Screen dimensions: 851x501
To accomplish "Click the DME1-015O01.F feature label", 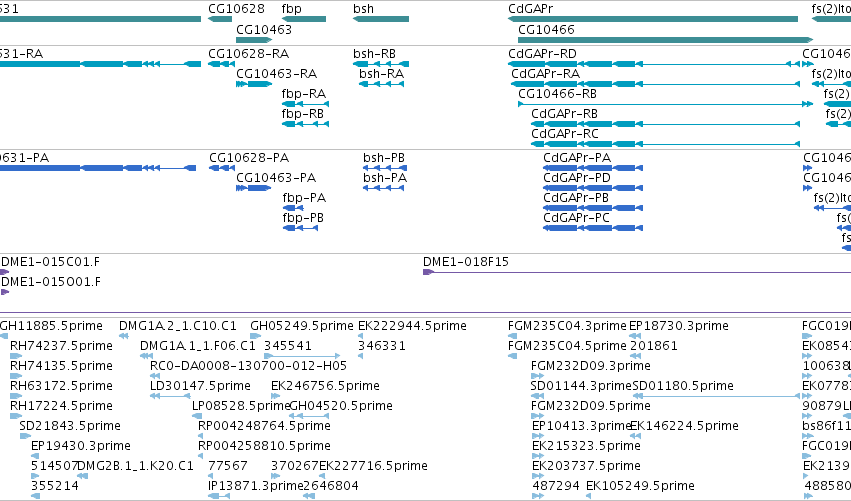I will pos(50,282).
